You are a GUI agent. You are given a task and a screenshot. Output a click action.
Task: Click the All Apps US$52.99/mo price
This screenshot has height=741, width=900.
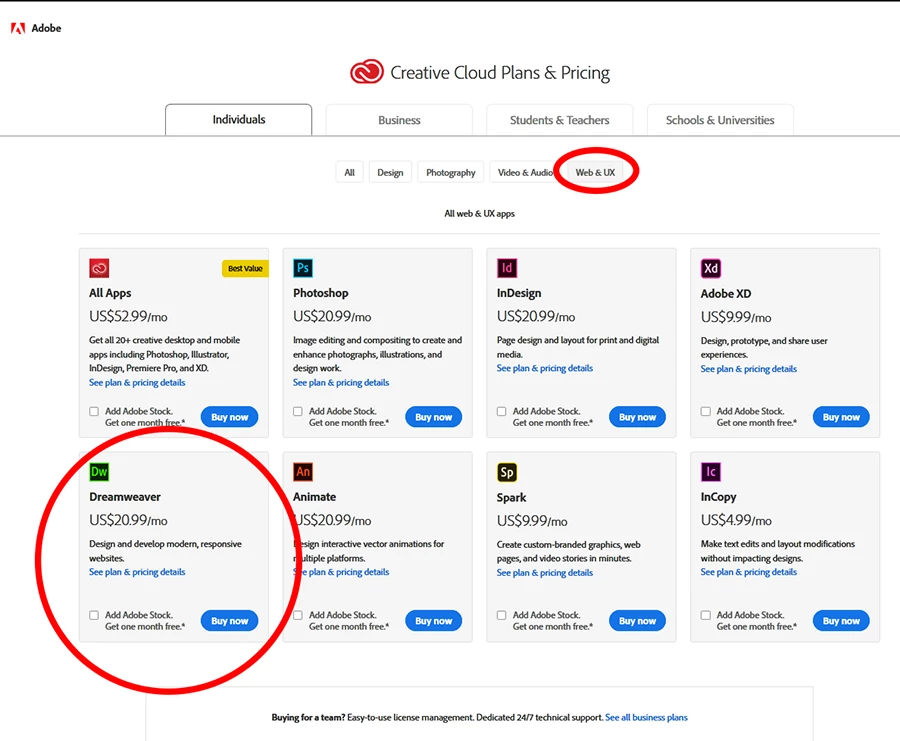(x=129, y=316)
